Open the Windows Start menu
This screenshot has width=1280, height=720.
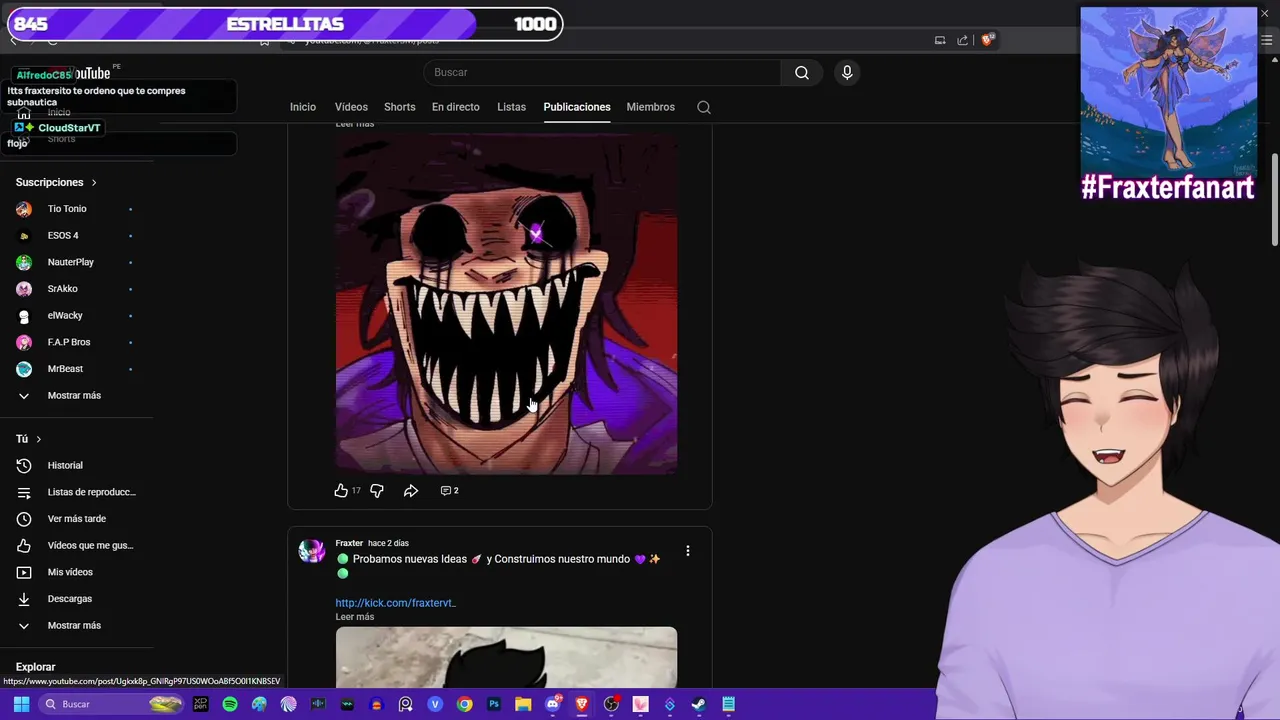coord(21,704)
